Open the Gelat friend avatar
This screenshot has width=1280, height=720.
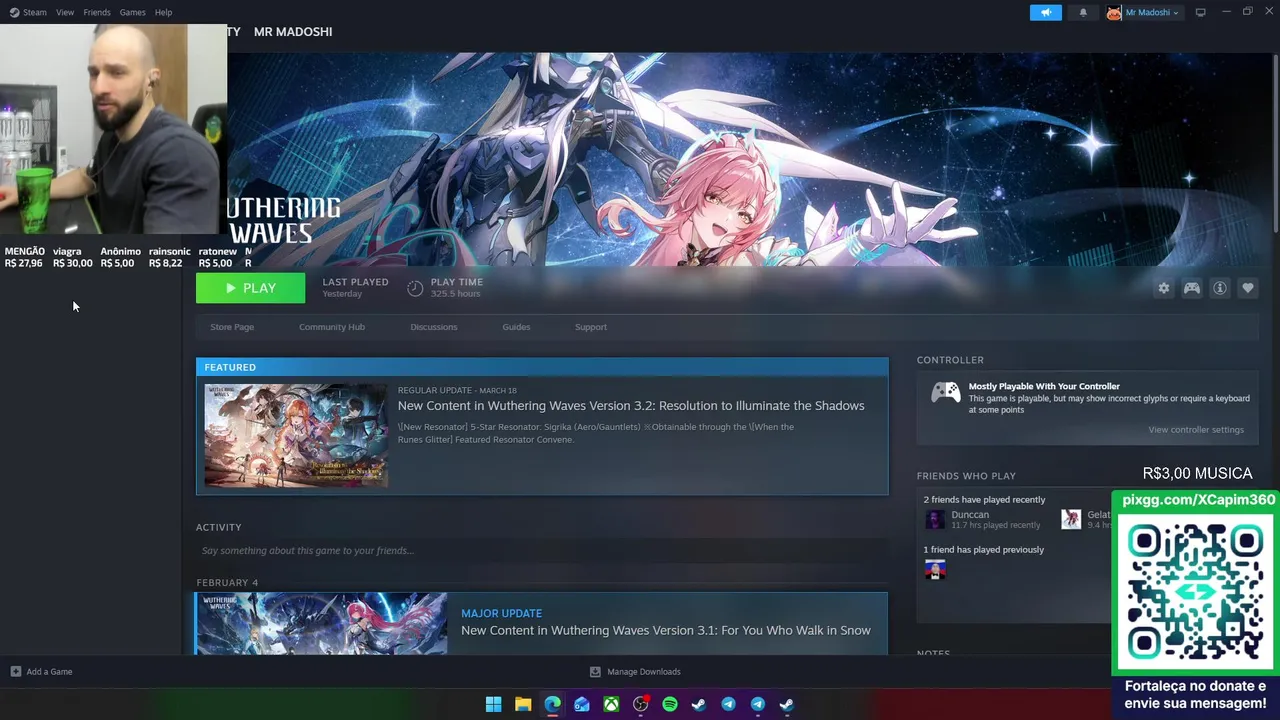click(x=1071, y=519)
